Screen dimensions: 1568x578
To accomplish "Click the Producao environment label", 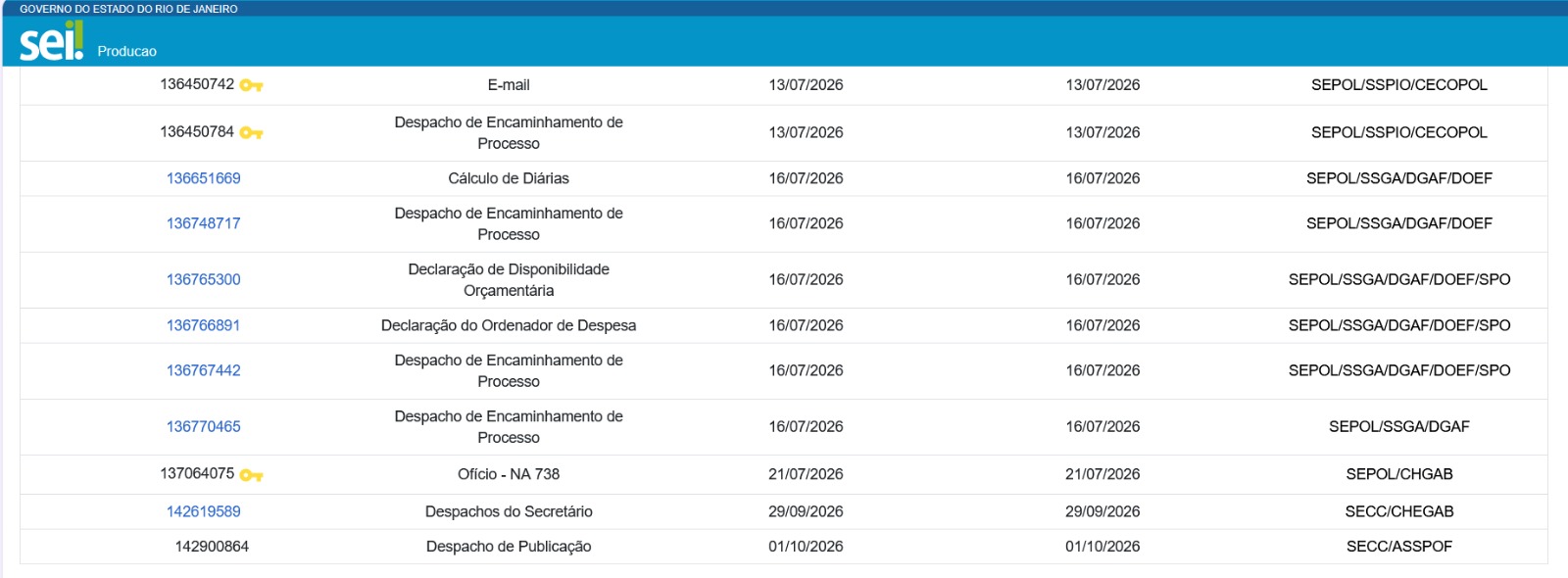I will [126, 51].
